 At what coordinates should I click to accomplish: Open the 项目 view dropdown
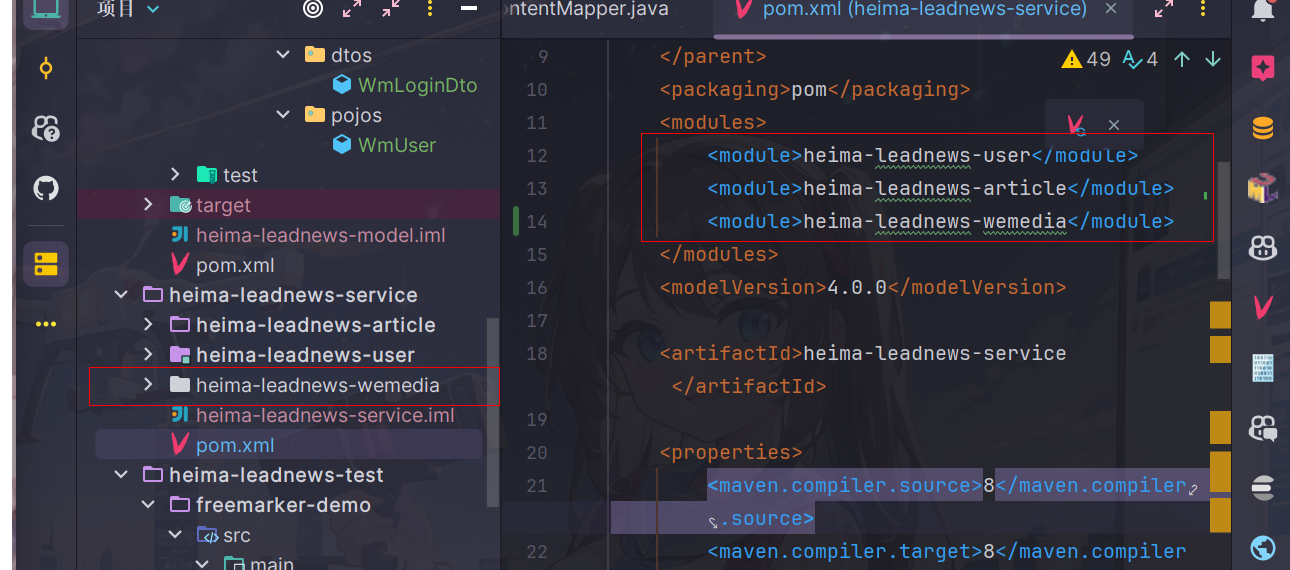(x=127, y=9)
